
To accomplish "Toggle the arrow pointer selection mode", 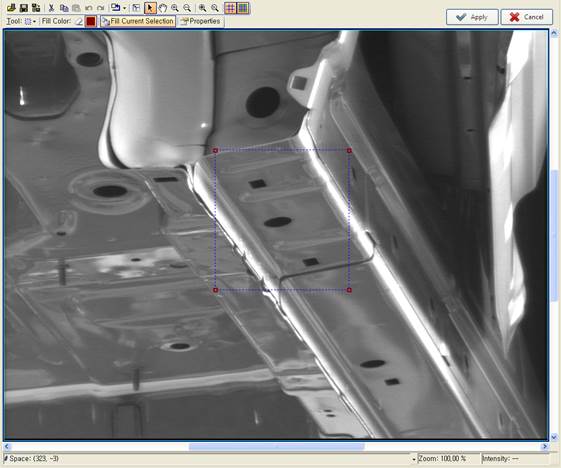I will click(x=150, y=8).
